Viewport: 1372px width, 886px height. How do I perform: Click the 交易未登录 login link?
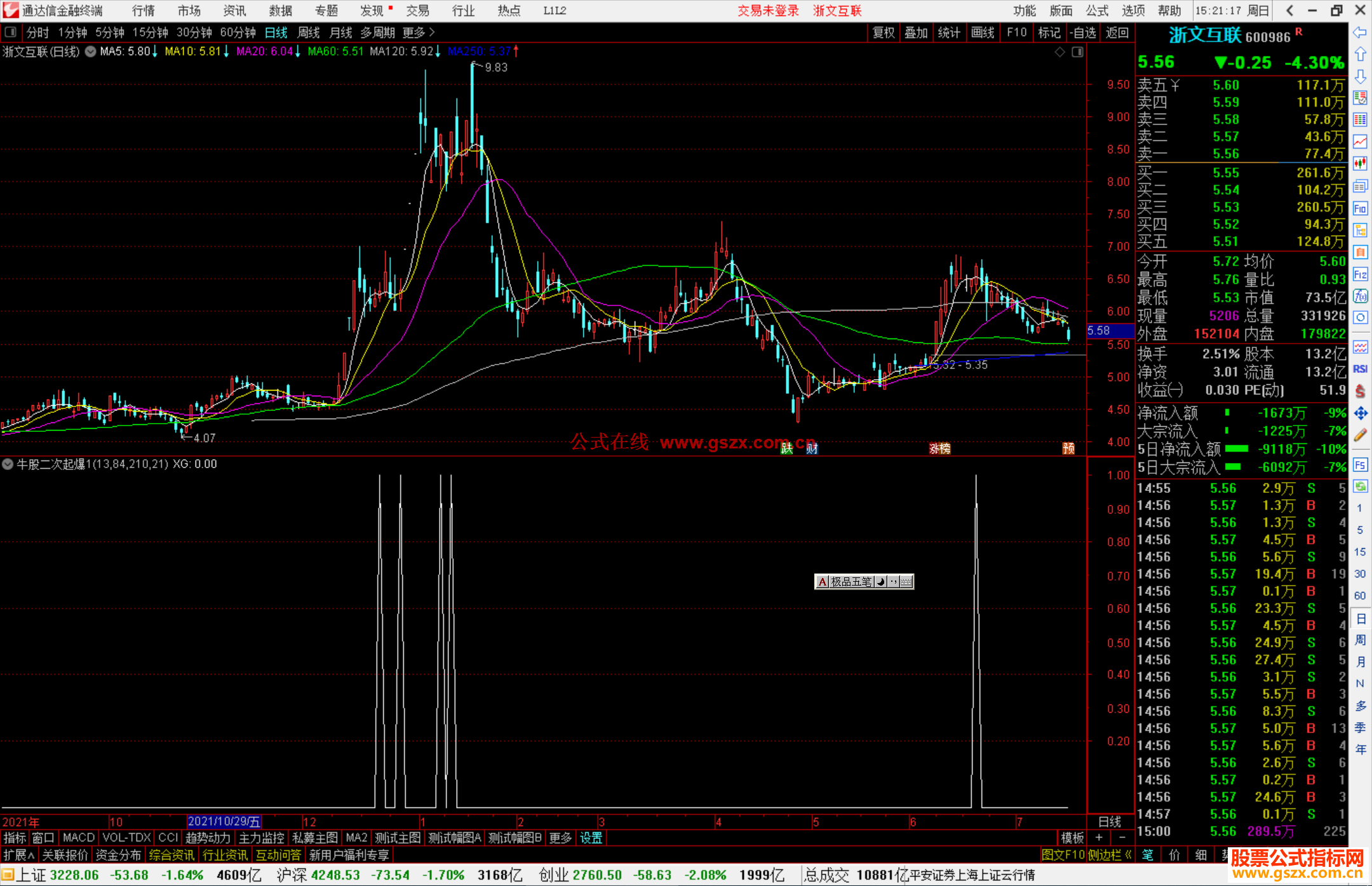tap(768, 11)
